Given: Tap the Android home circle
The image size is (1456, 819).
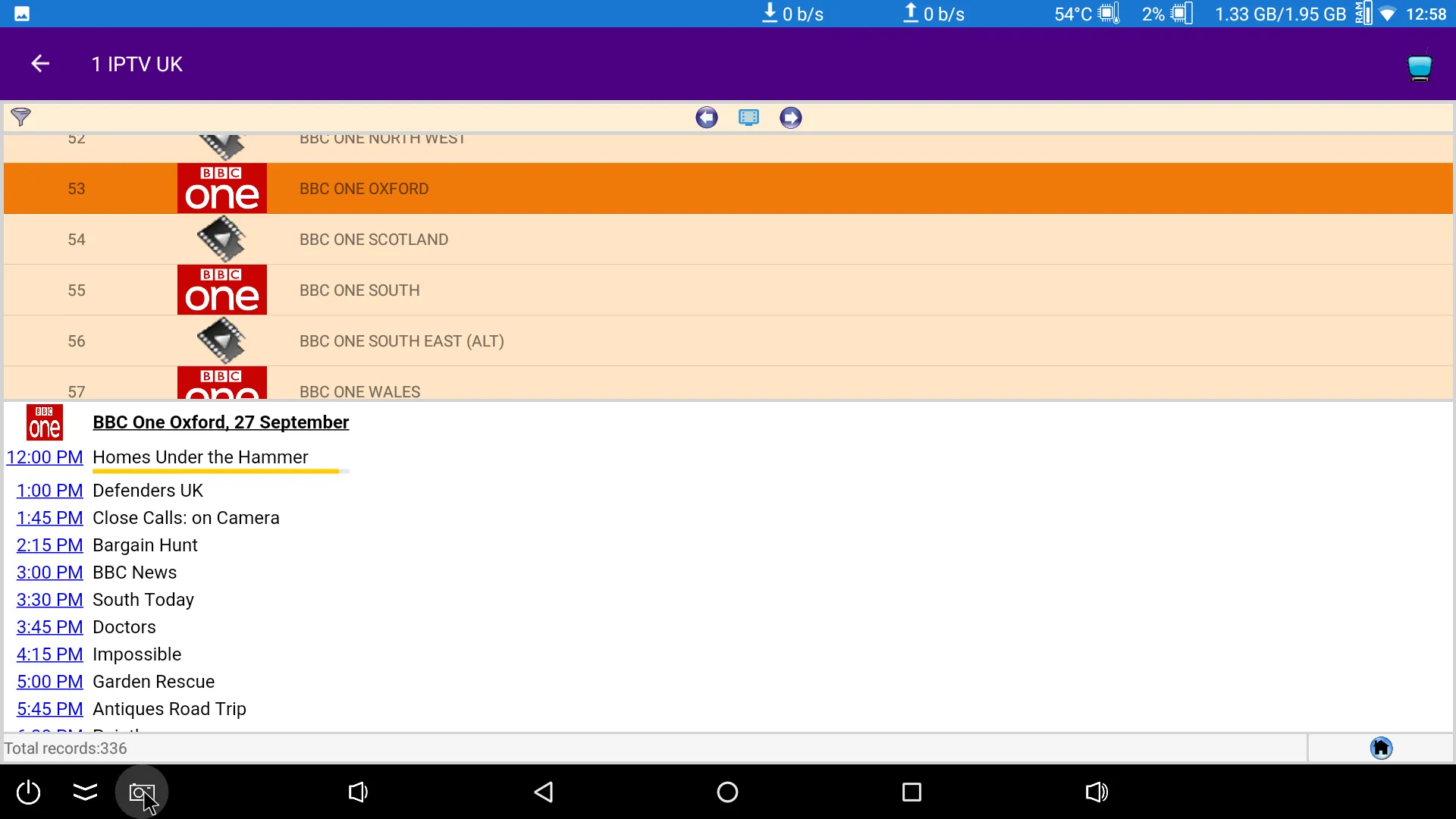Looking at the screenshot, I should click(727, 792).
